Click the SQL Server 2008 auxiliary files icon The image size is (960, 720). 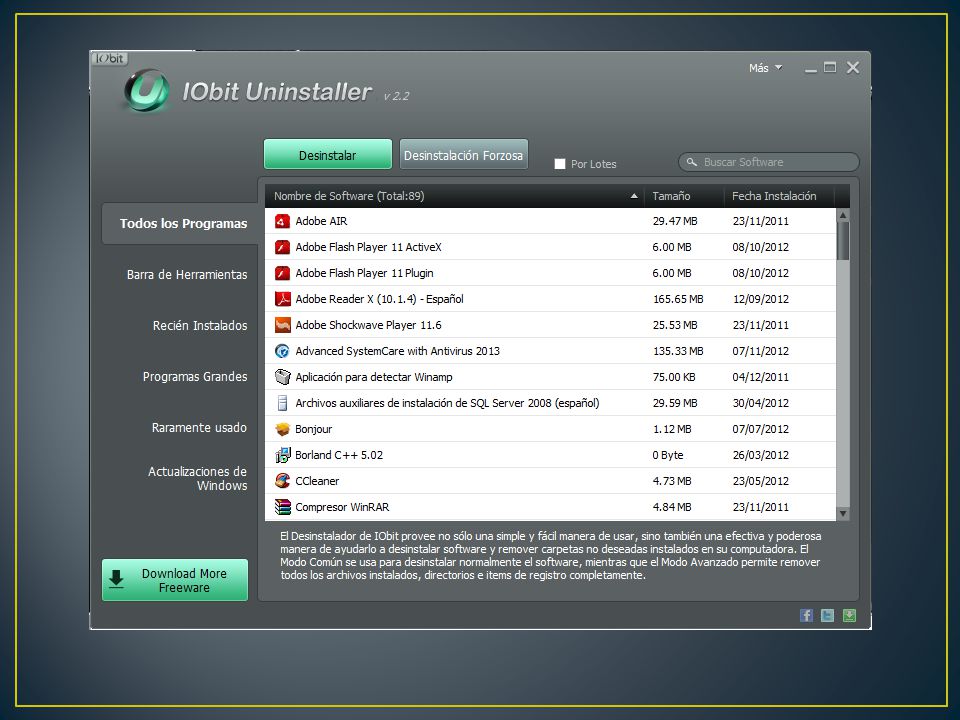[282, 403]
